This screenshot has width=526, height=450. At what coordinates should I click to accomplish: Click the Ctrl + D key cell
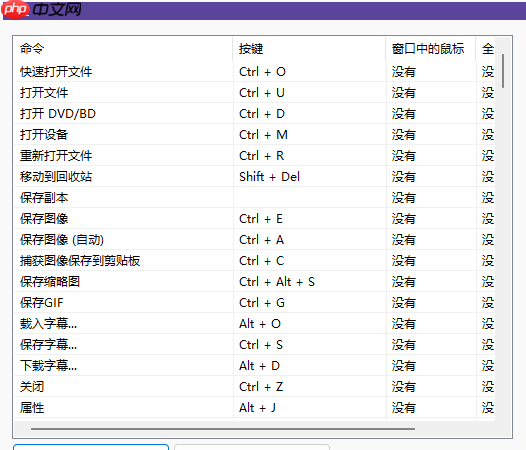(310, 113)
